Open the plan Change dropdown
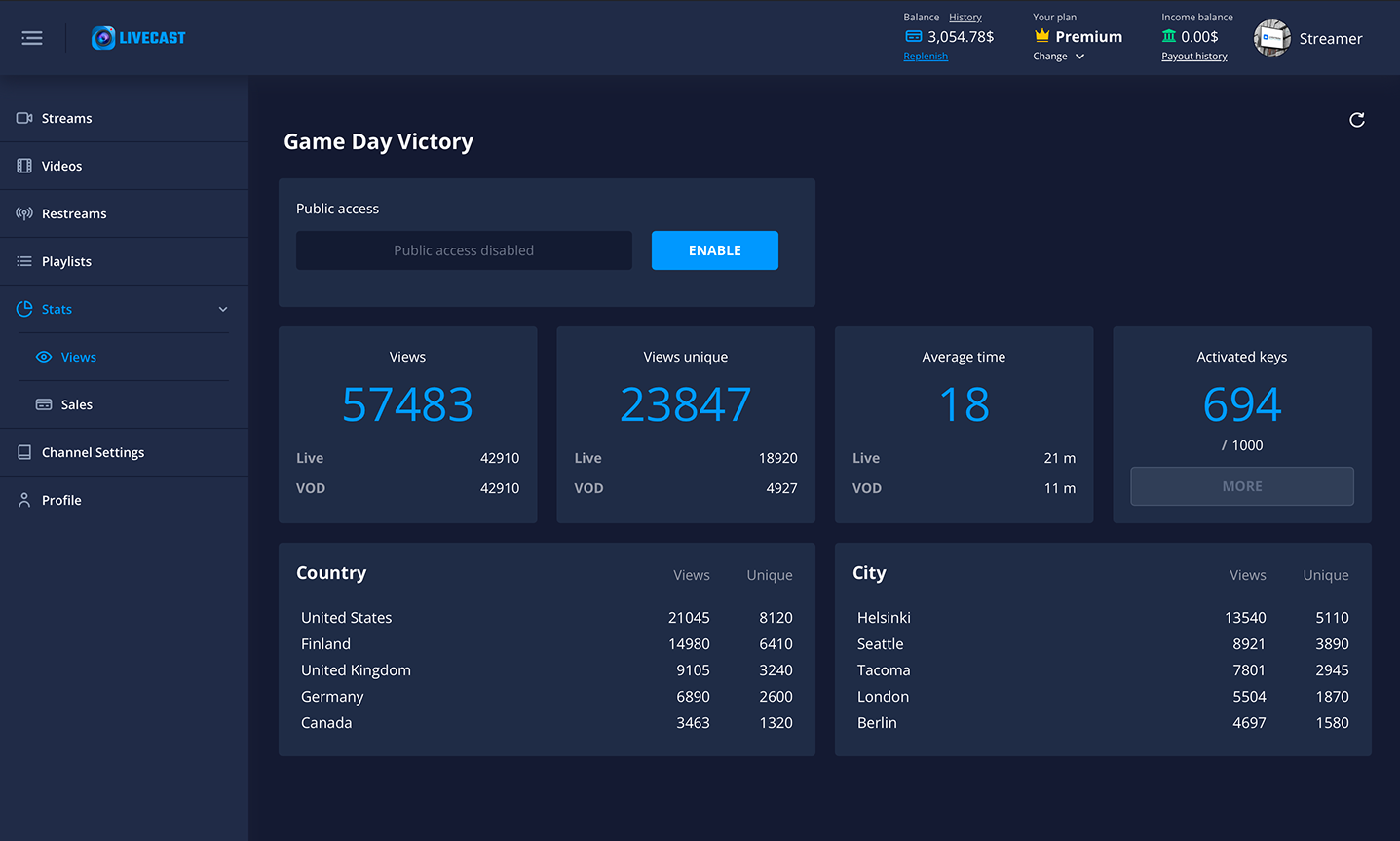 1059,56
